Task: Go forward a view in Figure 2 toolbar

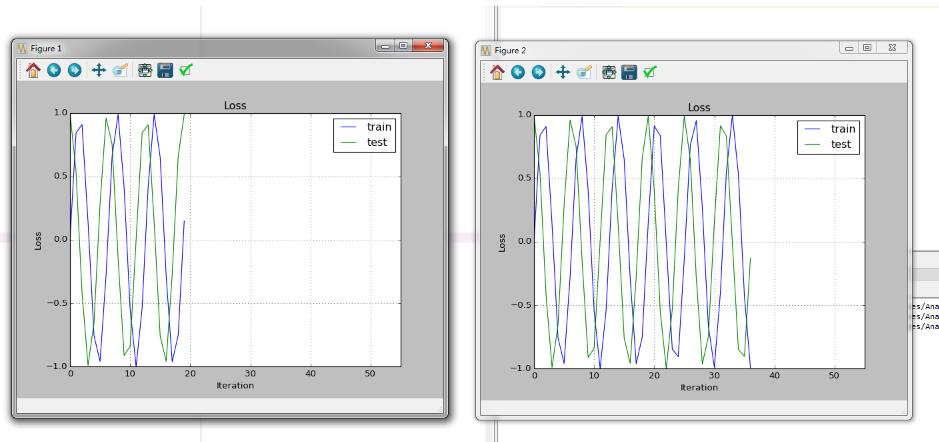Action: pyautogui.click(x=538, y=72)
